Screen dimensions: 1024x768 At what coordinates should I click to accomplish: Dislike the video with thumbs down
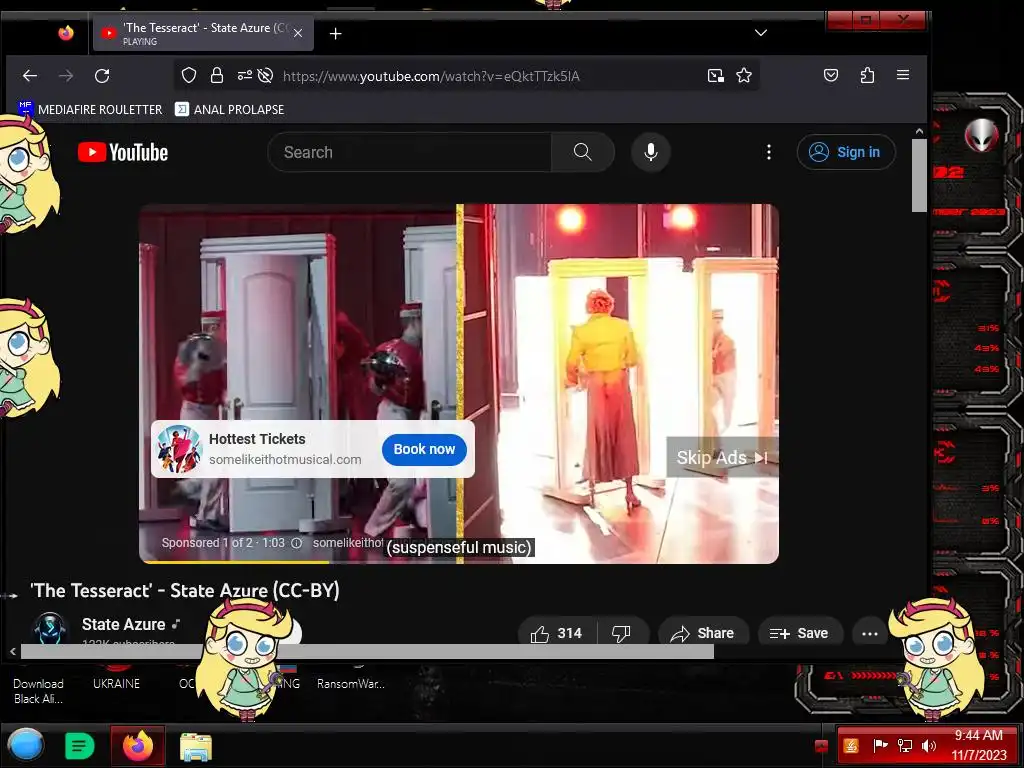(x=621, y=633)
